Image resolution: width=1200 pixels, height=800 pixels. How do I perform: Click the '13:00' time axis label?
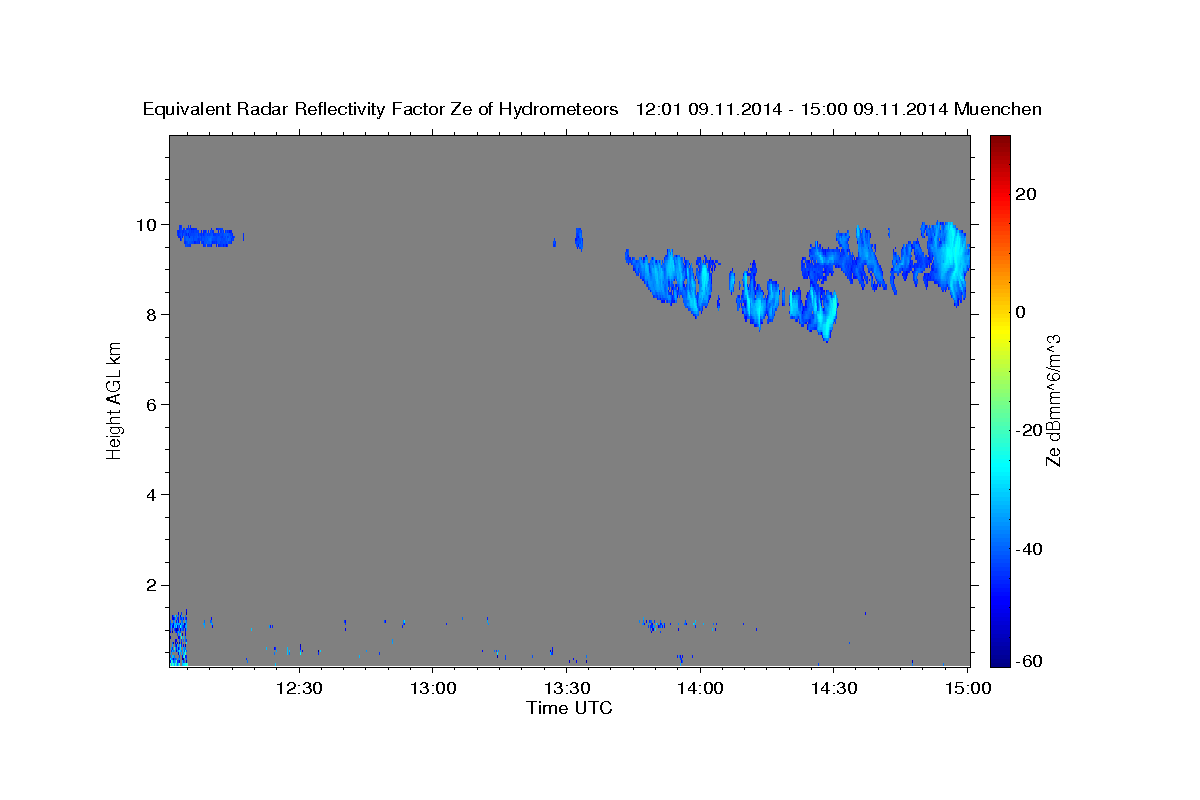432,688
